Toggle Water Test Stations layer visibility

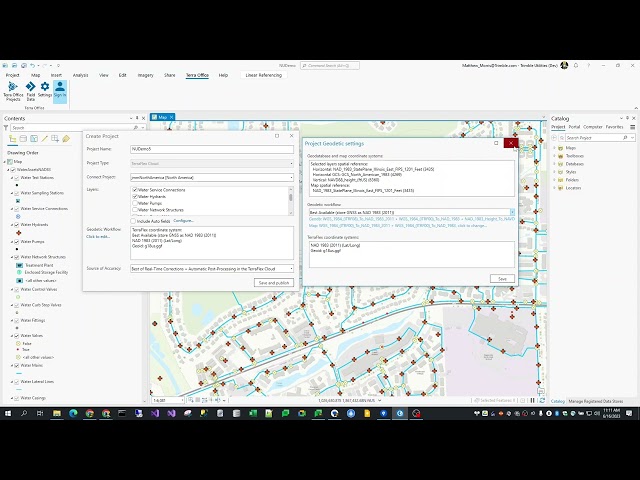(x=17, y=178)
